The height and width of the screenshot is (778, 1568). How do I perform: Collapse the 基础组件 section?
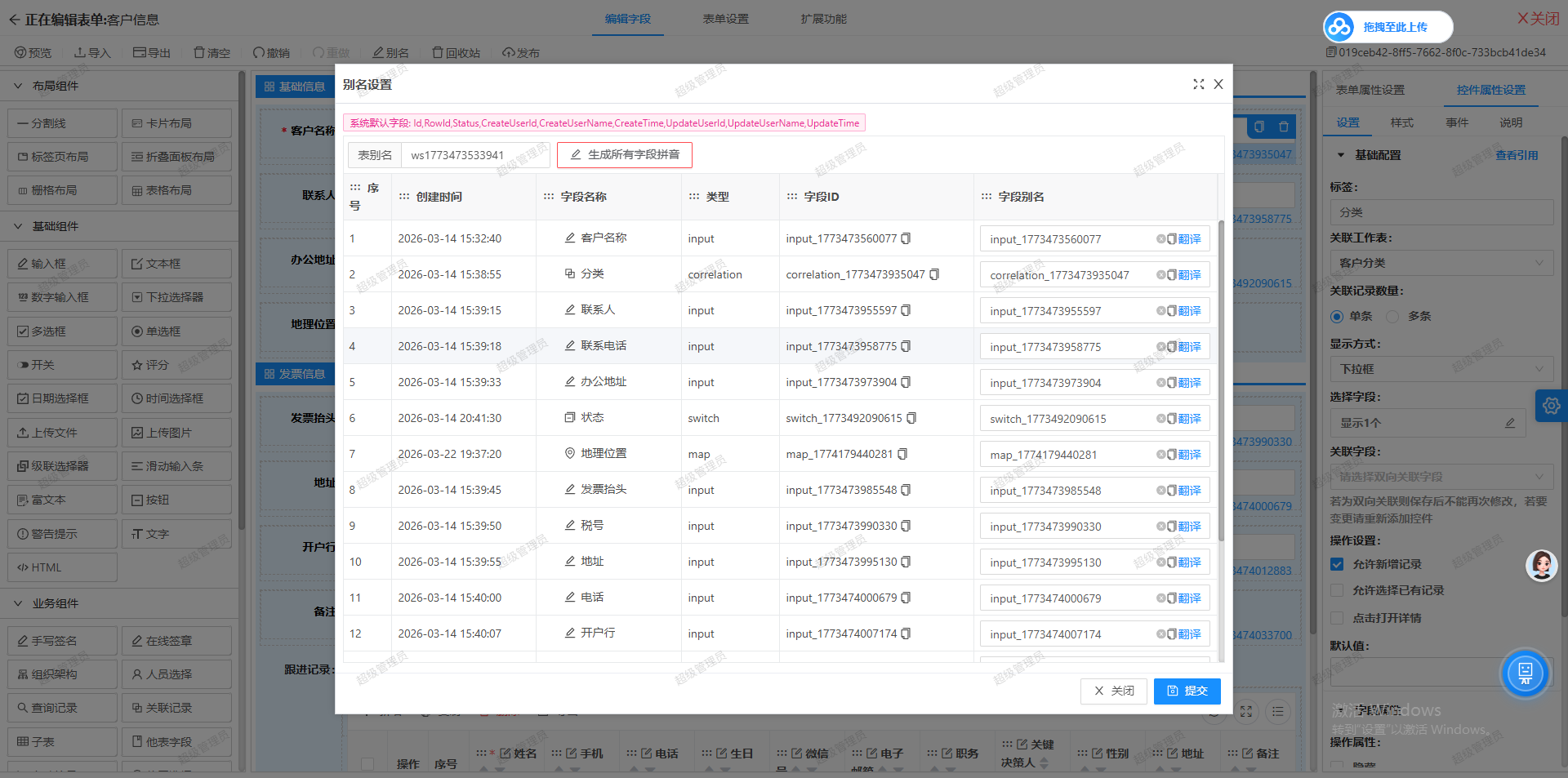(x=18, y=226)
